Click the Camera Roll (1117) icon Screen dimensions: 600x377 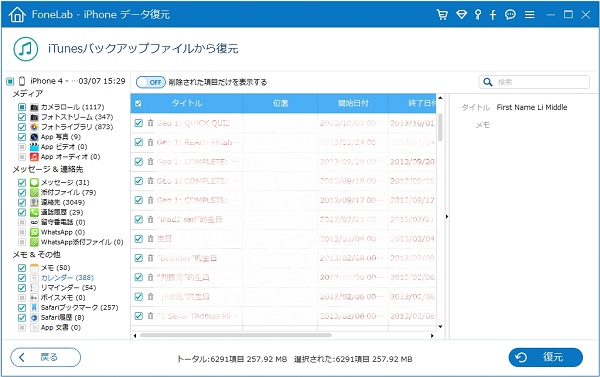pyautogui.click(x=34, y=107)
